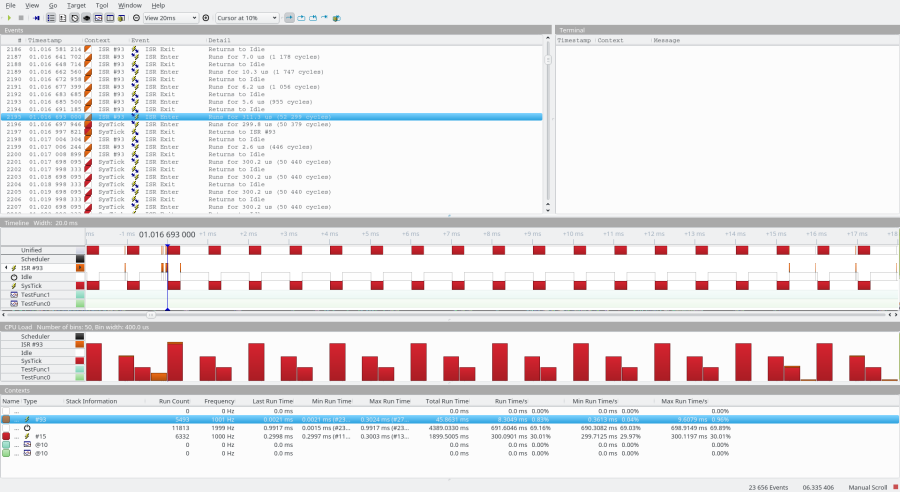Click the red swatch of context #15
This screenshot has height=492, width=900.
point(6,436)
